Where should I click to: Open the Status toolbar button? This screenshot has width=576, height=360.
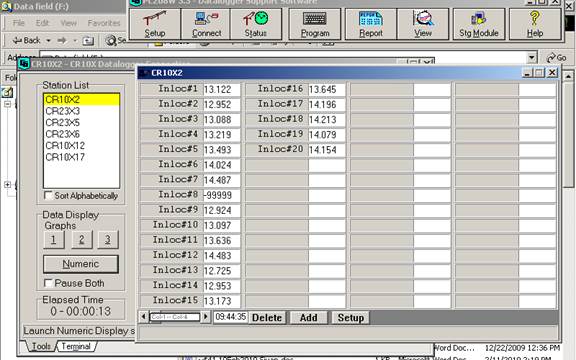click(x=256, y=24)
